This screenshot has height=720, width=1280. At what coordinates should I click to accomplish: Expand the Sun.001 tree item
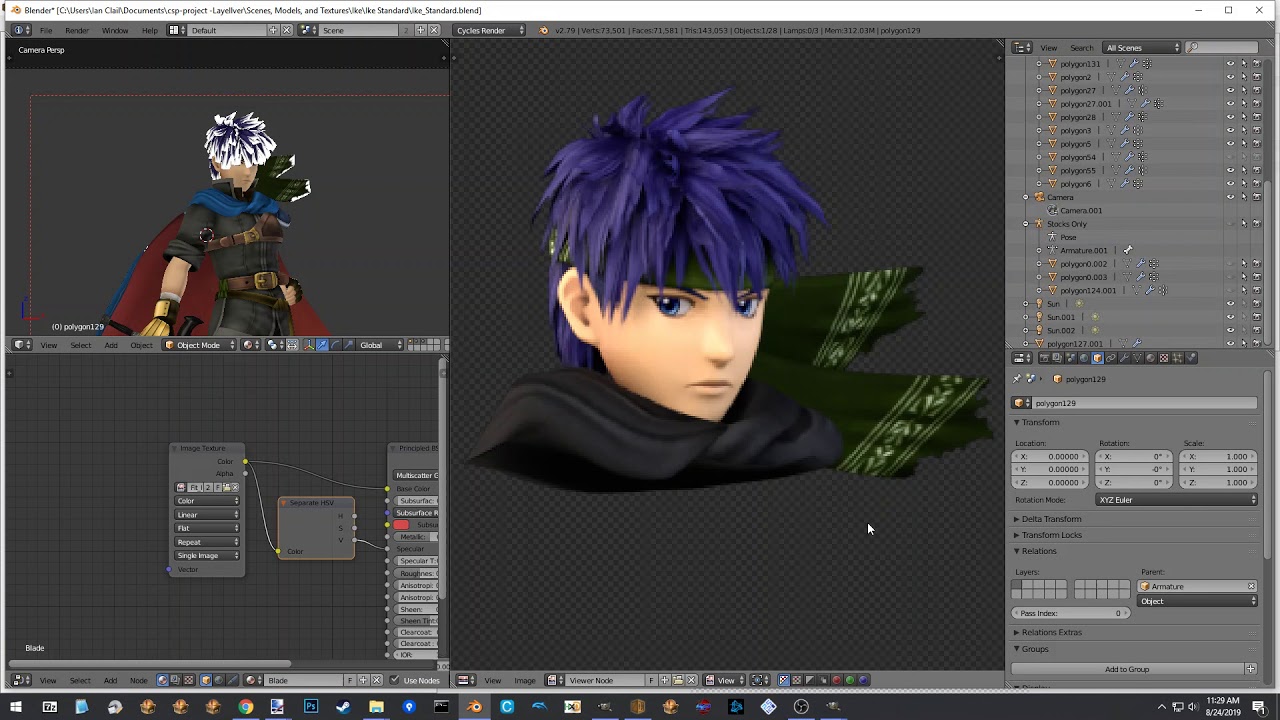coord(1026,317)
